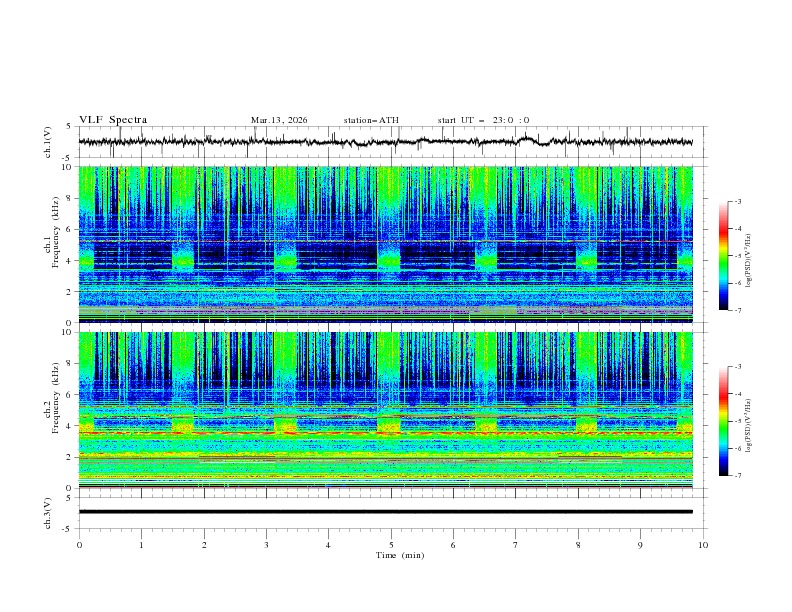Click the ch.2 colorbar 'log(PSD)(V²/Hz)' label
Viewport: 792px width, 612px height.
coord(748,424)
